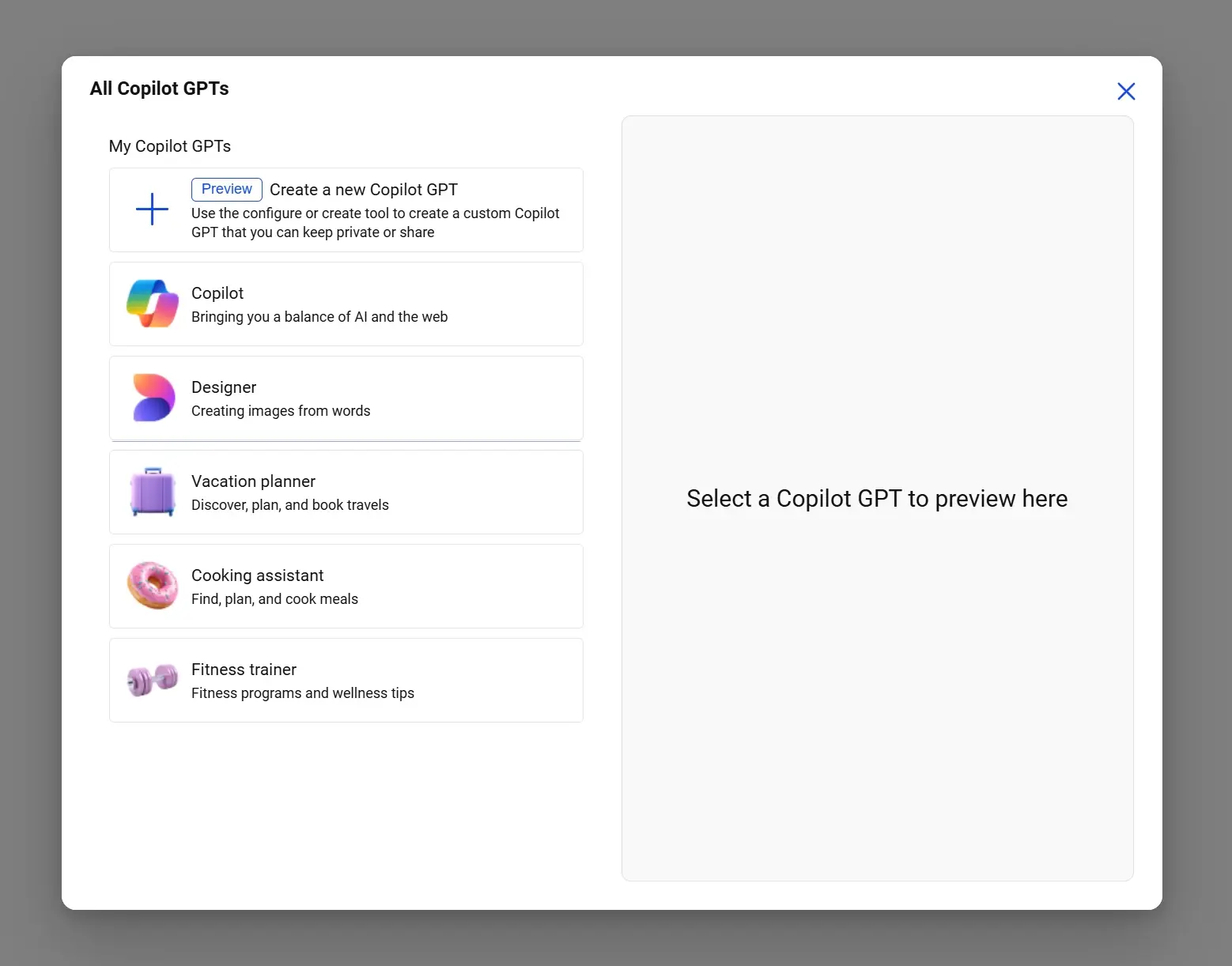This screenshot has height=966, width=1232.
Task: Select the Cooking assistant title
Action: tap(258, 575)
